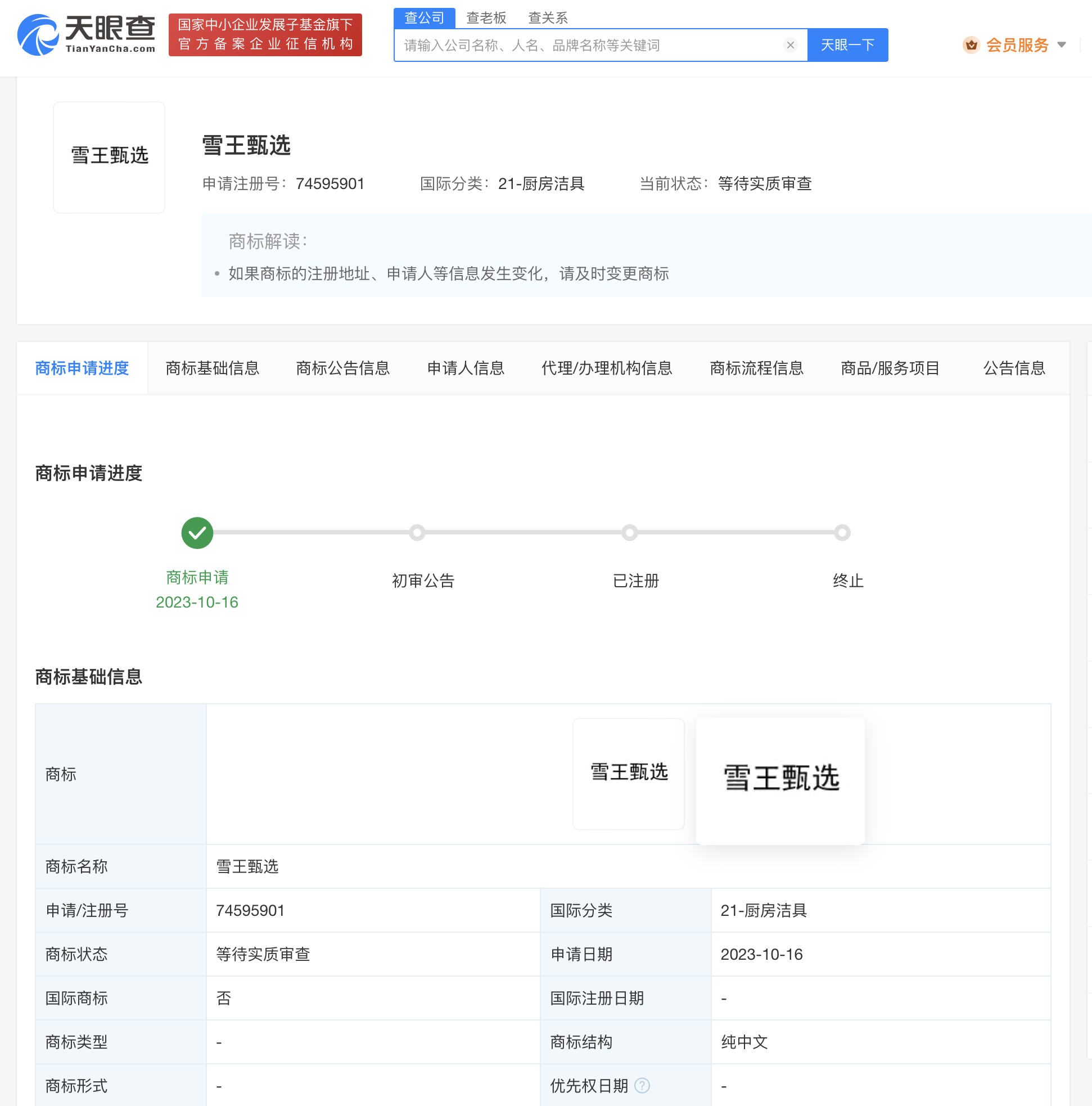Image resolution: width=1092 pixels, height=1106 pixels.
Task: Click the enlarged 雪王甄选 preview image
Action: pos(780,781)
